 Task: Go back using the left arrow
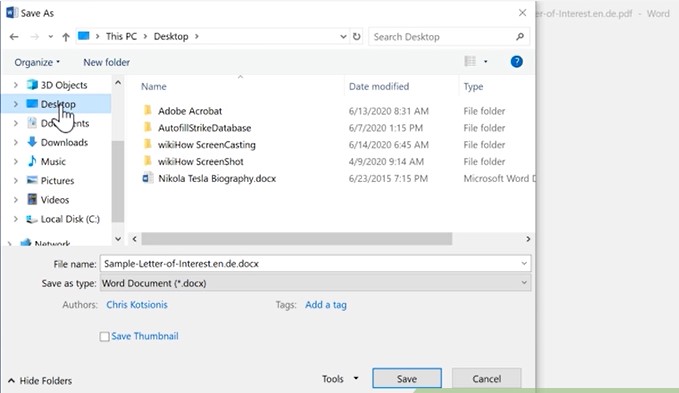14,37
